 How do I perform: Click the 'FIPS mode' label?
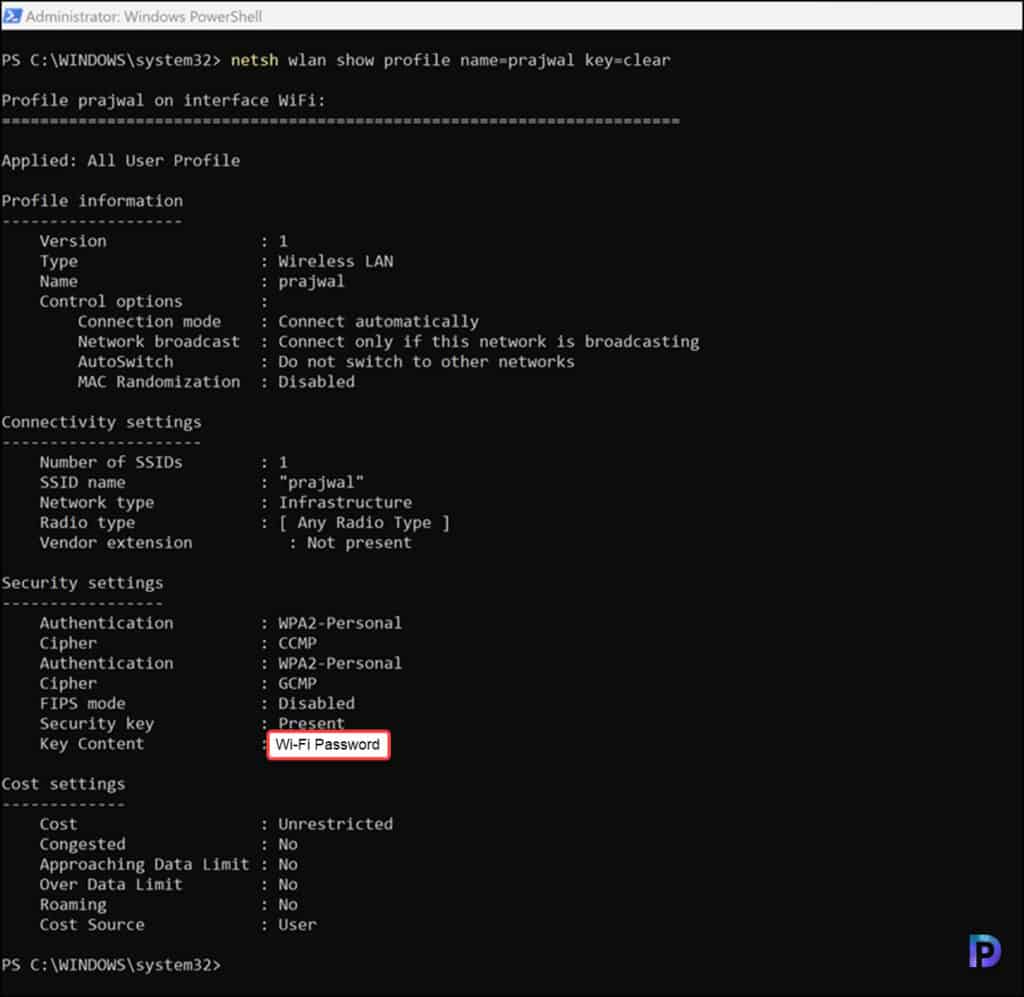[x=82, y=703]
